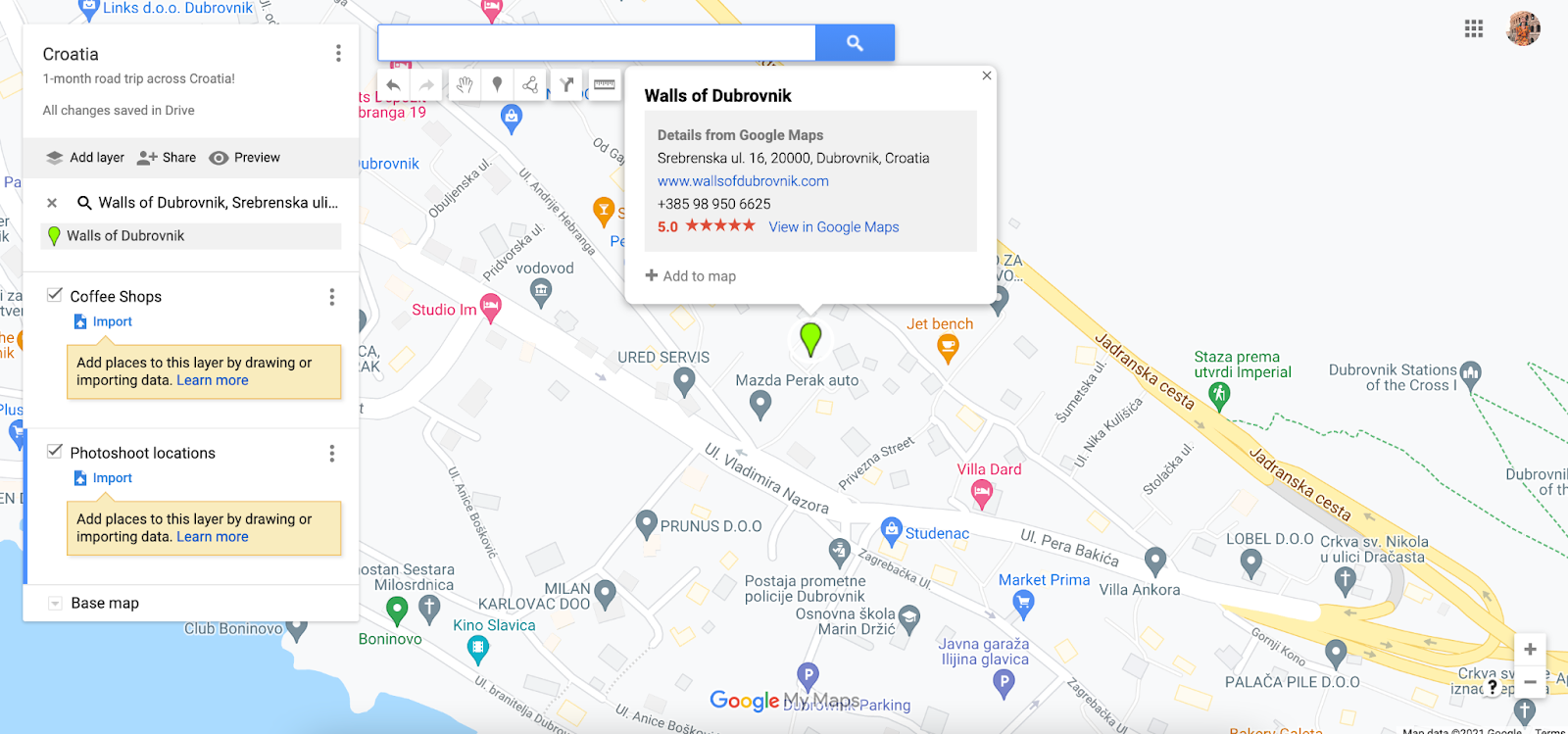Open the Photoshoot locations layer options menu
Image resolution: width=1568 pixels, height=734 pixels.
pyautogui.click(x=332, y=453)
